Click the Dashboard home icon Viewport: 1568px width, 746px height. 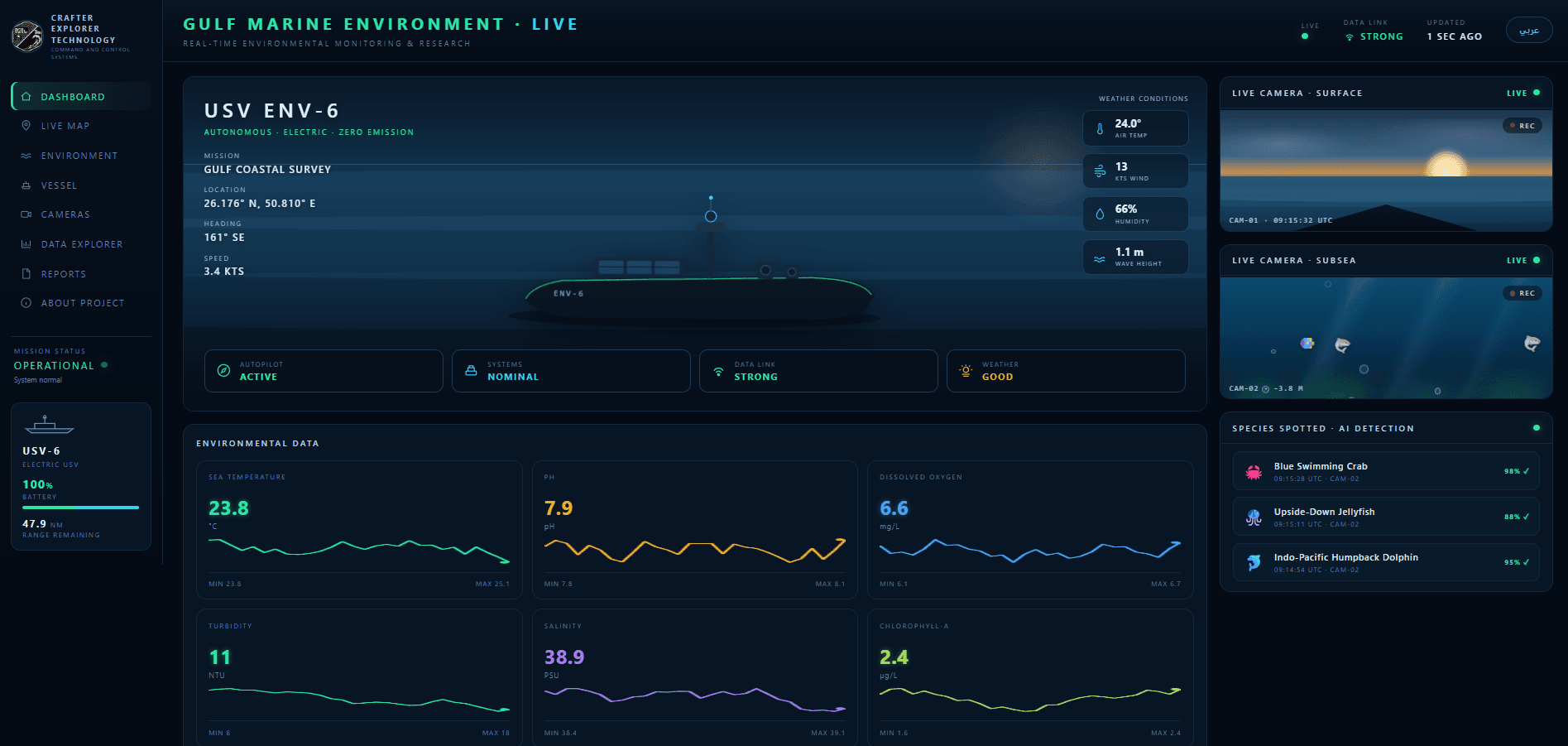coord(26,96)
